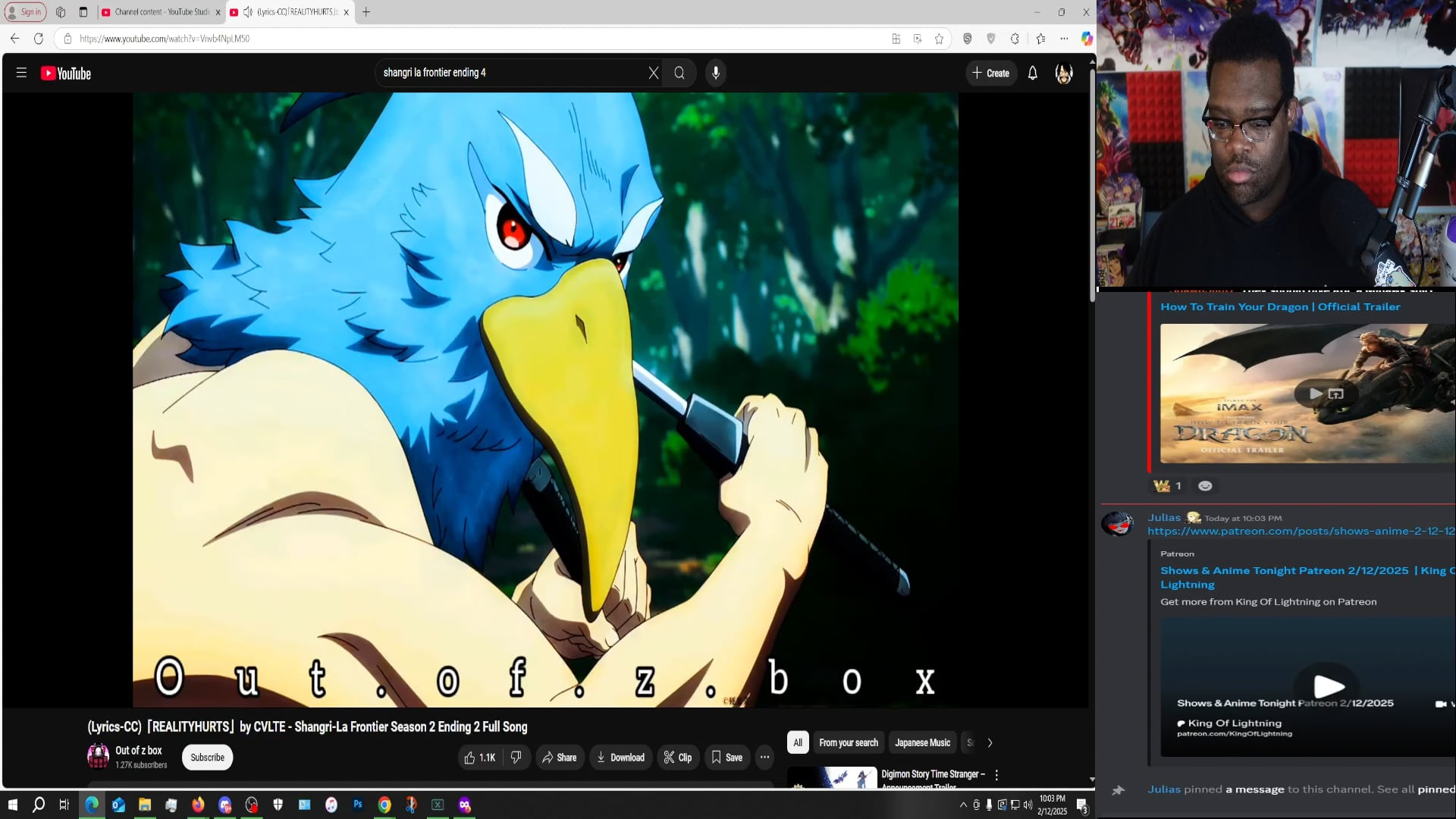Open File Explorer from the taskbar
This screenshot has width=1456, height=819.
click(x=145, y=805)
